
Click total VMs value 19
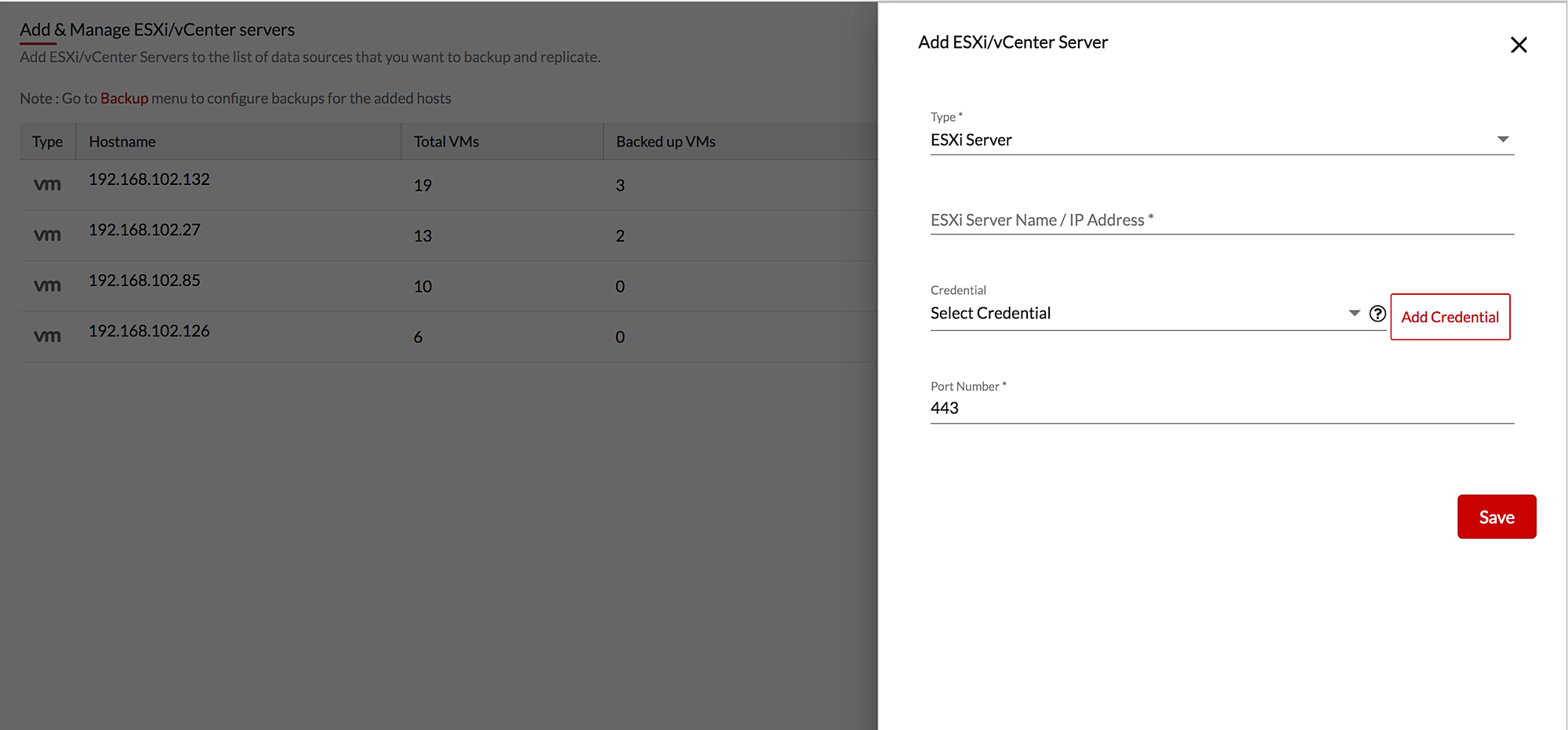pyautogui.click(x=423, y=186)
